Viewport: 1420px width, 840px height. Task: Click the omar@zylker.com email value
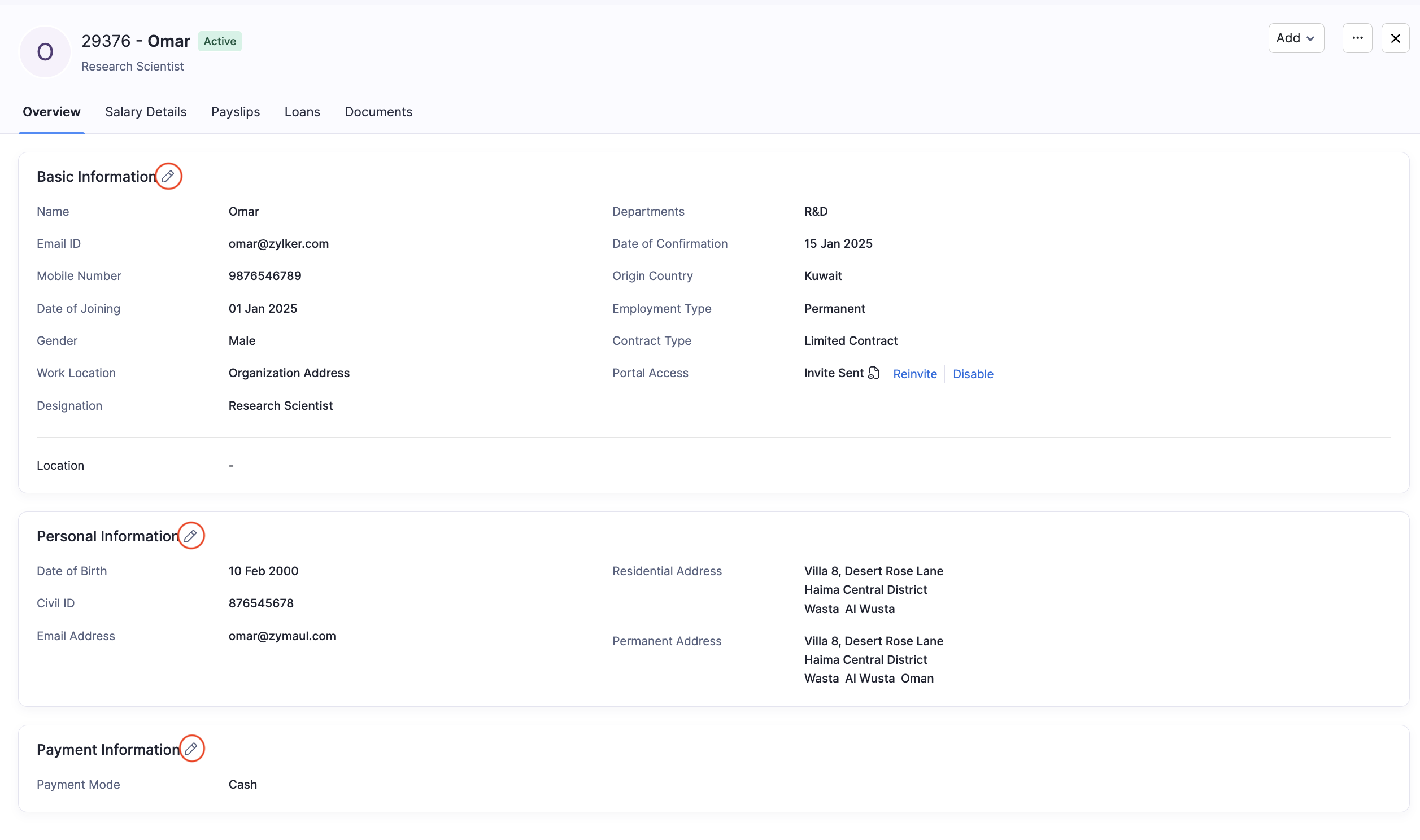278,244
